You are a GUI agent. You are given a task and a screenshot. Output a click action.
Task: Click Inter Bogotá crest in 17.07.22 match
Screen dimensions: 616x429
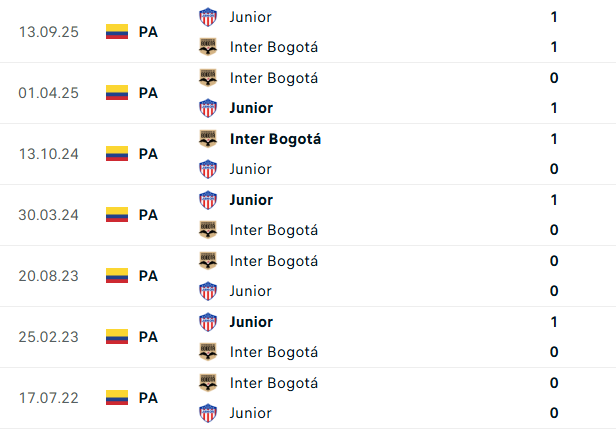point(208,382)
